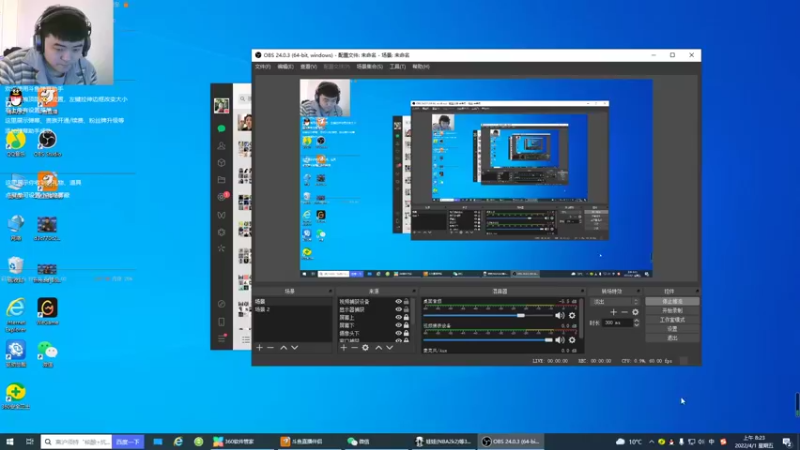Lock the 视频捕获设备 source

(x=407, y=302)
